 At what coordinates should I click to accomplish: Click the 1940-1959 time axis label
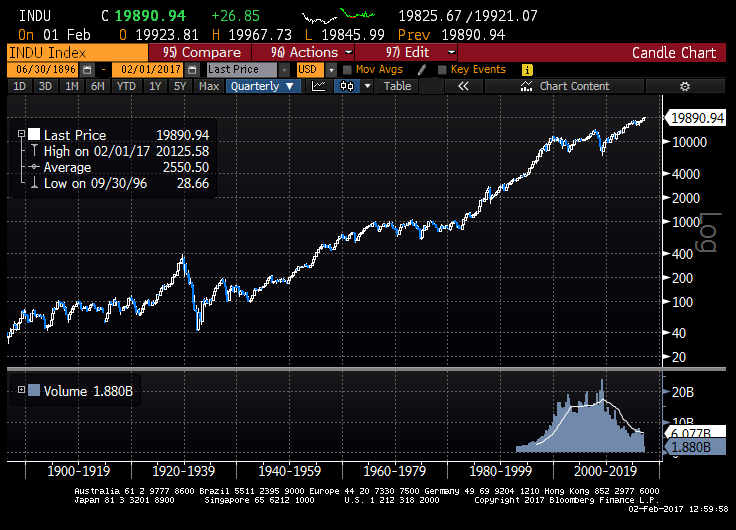(289, 471)
